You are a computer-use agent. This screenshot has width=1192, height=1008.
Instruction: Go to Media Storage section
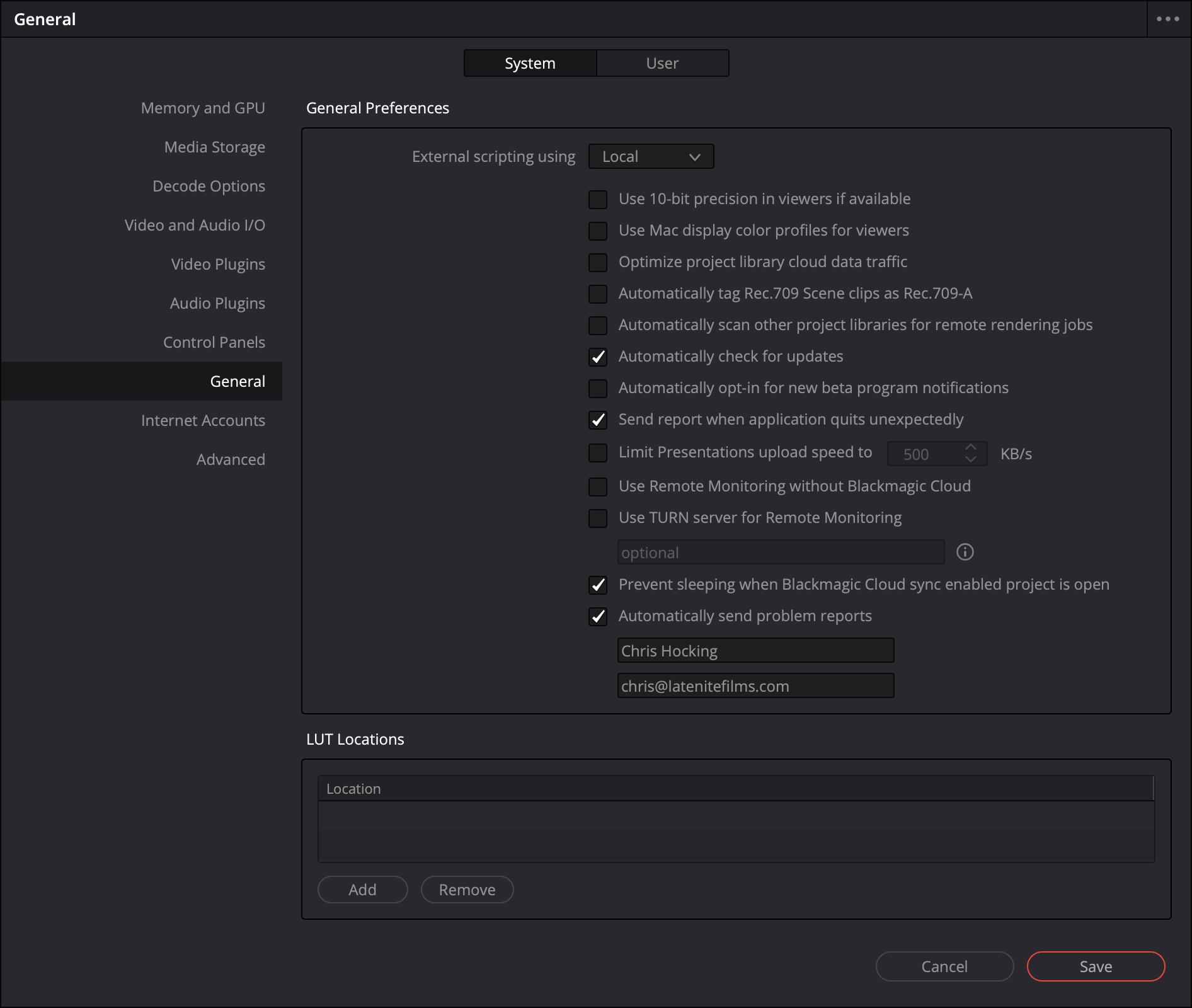214,147
